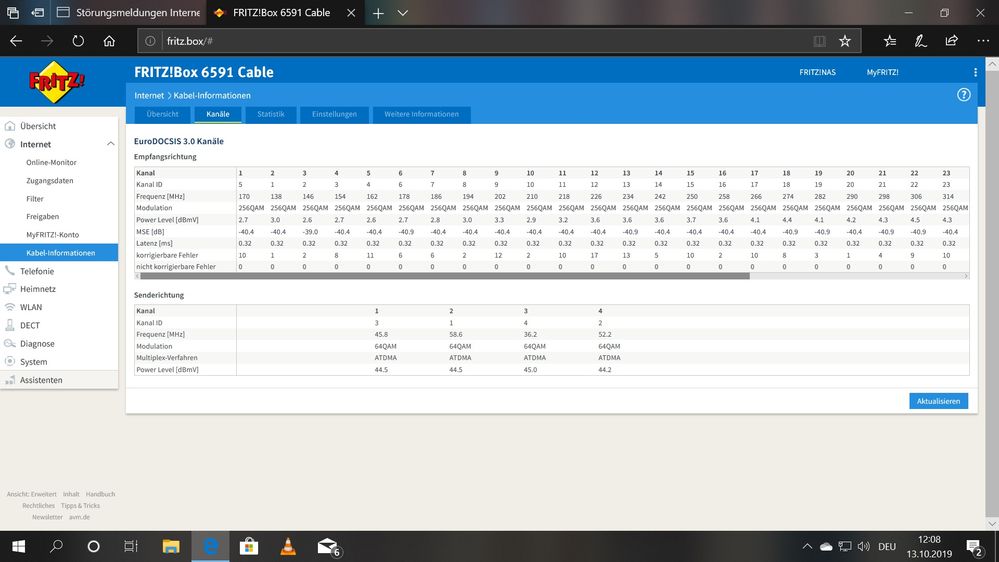The image size is (999, 562).
Task: Open FRITZ!NAS link
Action: pos(817,72)
